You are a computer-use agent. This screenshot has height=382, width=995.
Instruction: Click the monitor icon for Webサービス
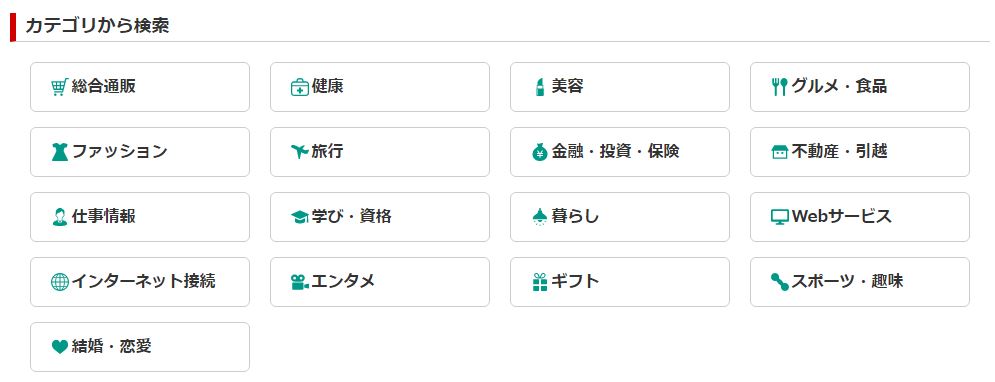pyautogui.click(x=779, y=218)
